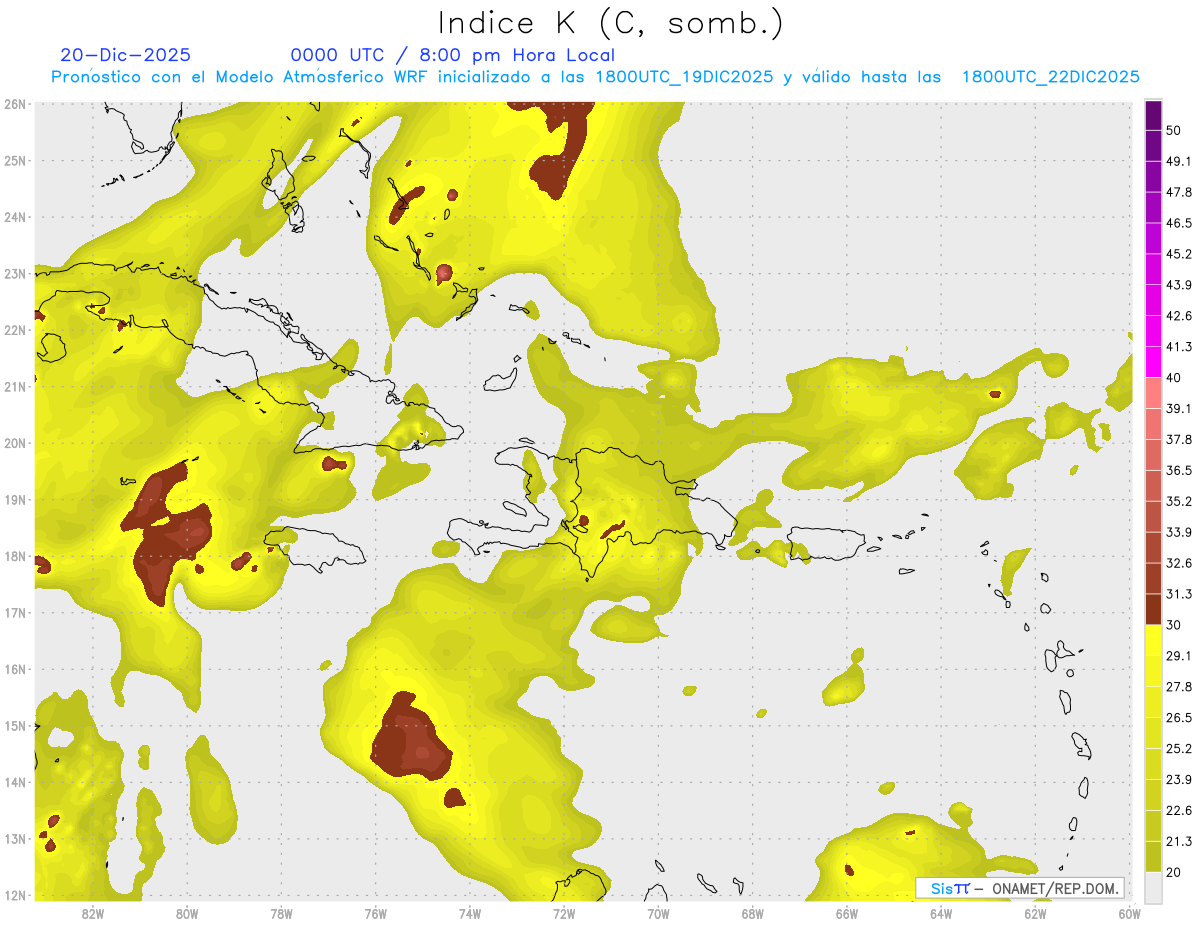Viewport: 1200px width, 927px height.
Task: Click the colorbar value "22.6"
Action: coord(1179,811)
